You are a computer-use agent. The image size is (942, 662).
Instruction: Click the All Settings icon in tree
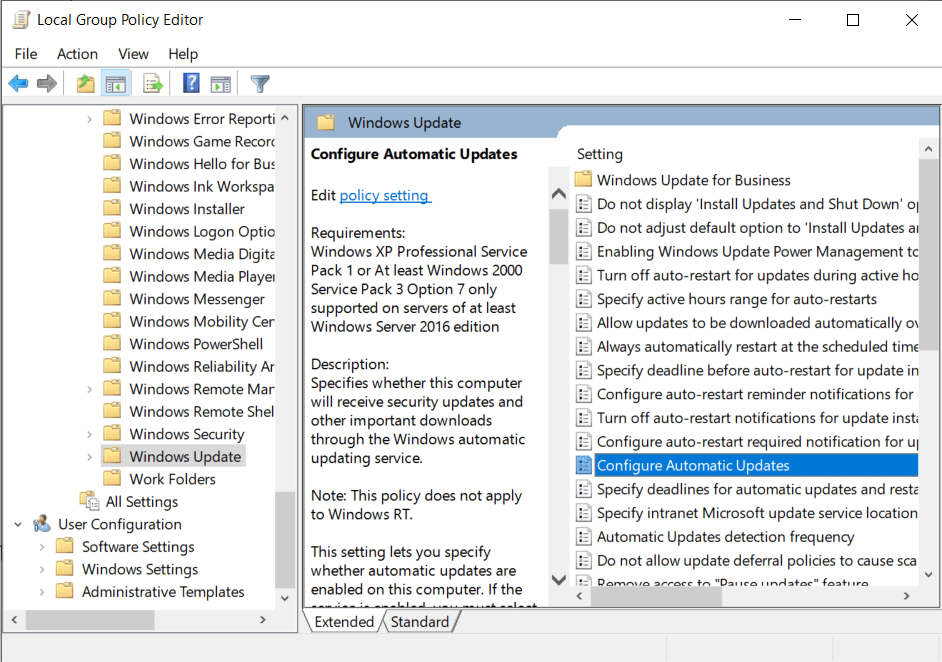(90, 500)
